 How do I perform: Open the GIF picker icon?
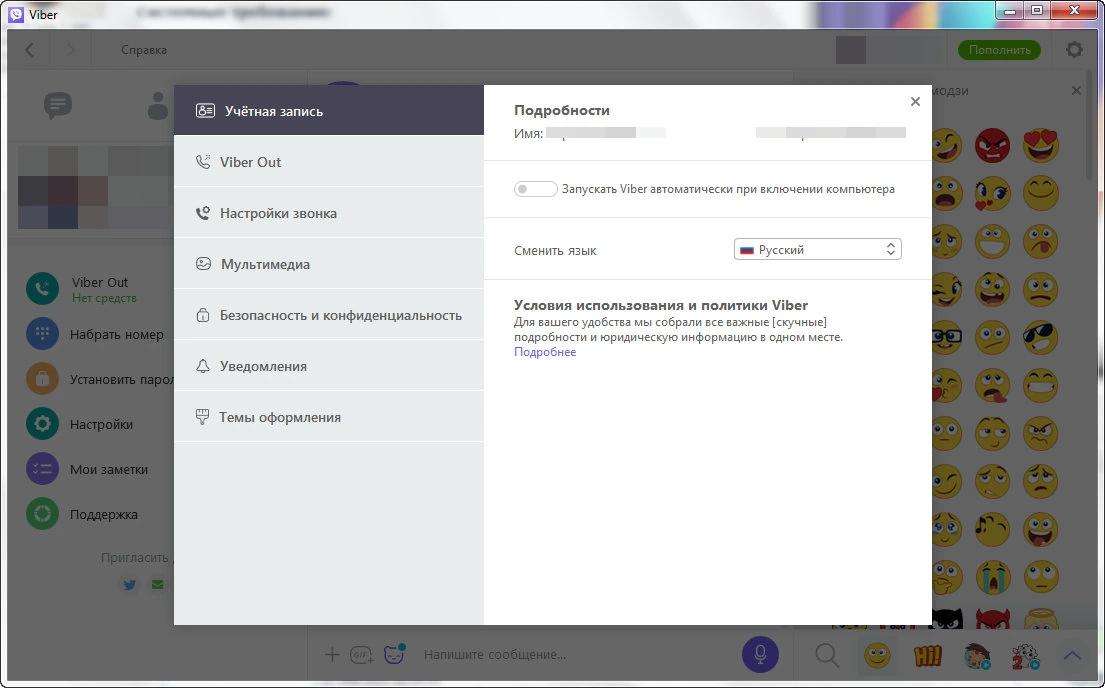[x=362, y=655]
